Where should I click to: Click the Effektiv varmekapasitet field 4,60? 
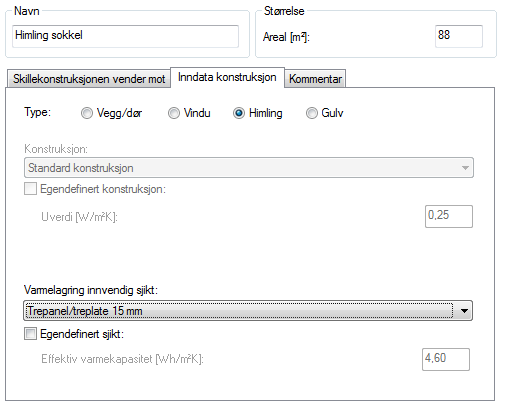(446, 359)
